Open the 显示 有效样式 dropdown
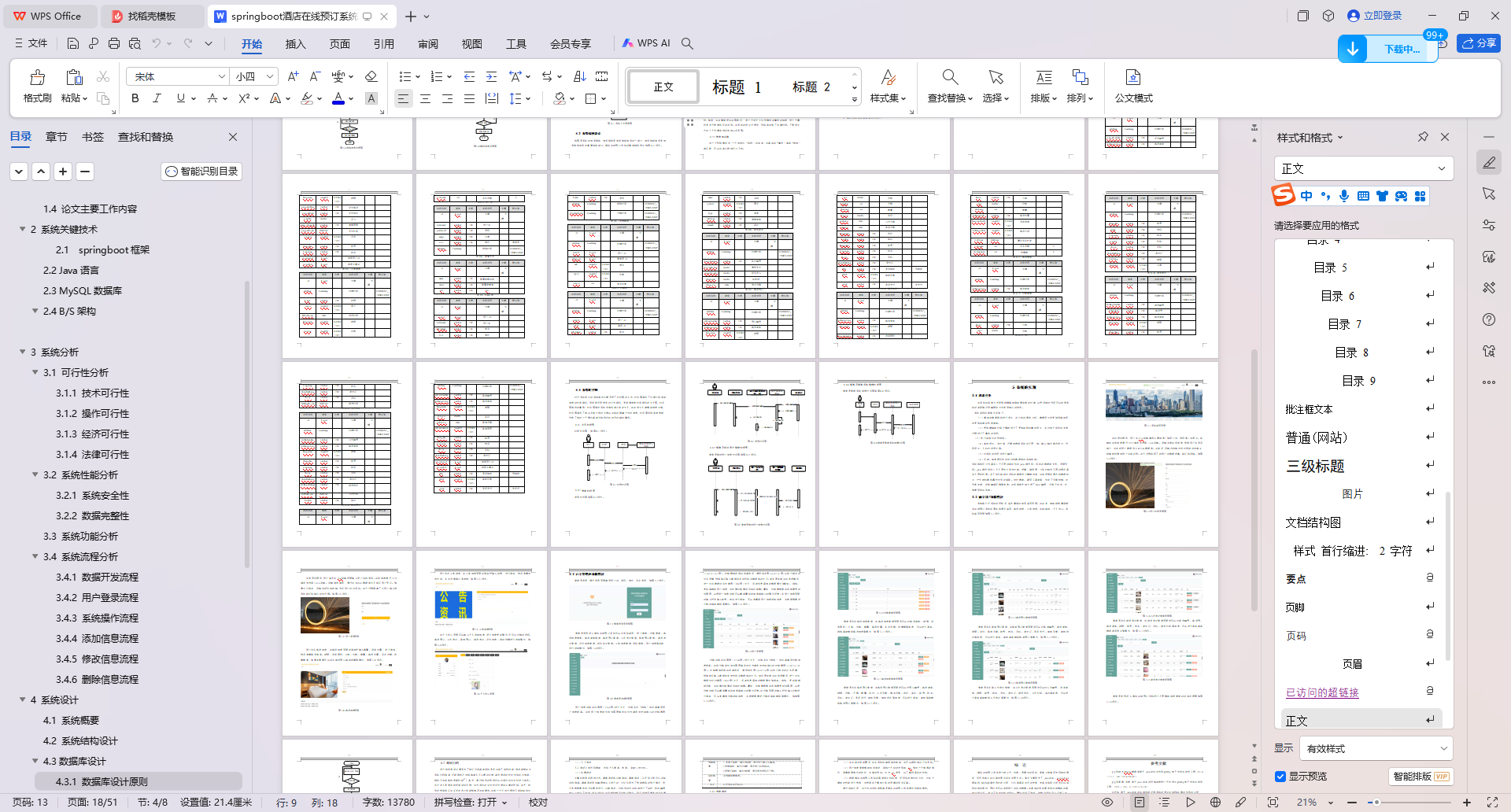Image resolution: width=1511 pixels, height=812 pixels. click(1376, 748)
